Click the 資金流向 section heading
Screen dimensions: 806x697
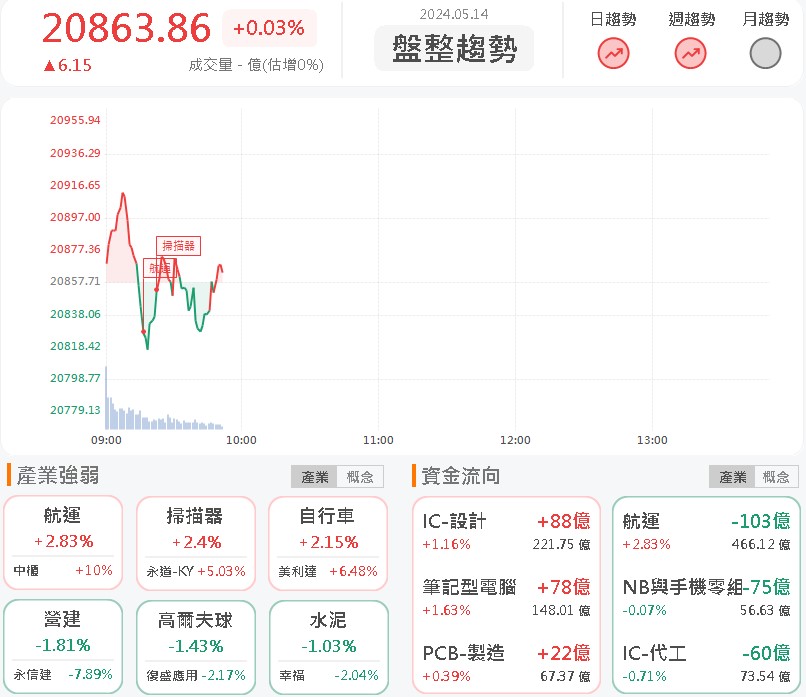pyautogui.click(x=461, y=476)
